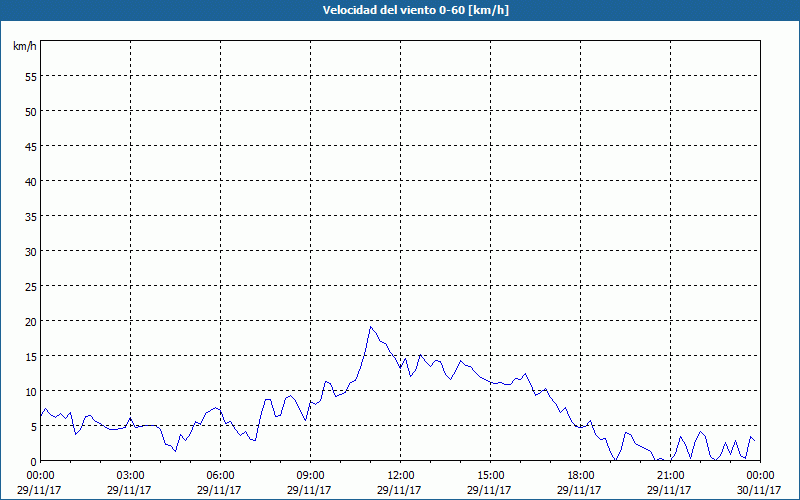This screenshot has width=800, height=500.
Task: Click the y-axis value 55
Action: point(31,76)
